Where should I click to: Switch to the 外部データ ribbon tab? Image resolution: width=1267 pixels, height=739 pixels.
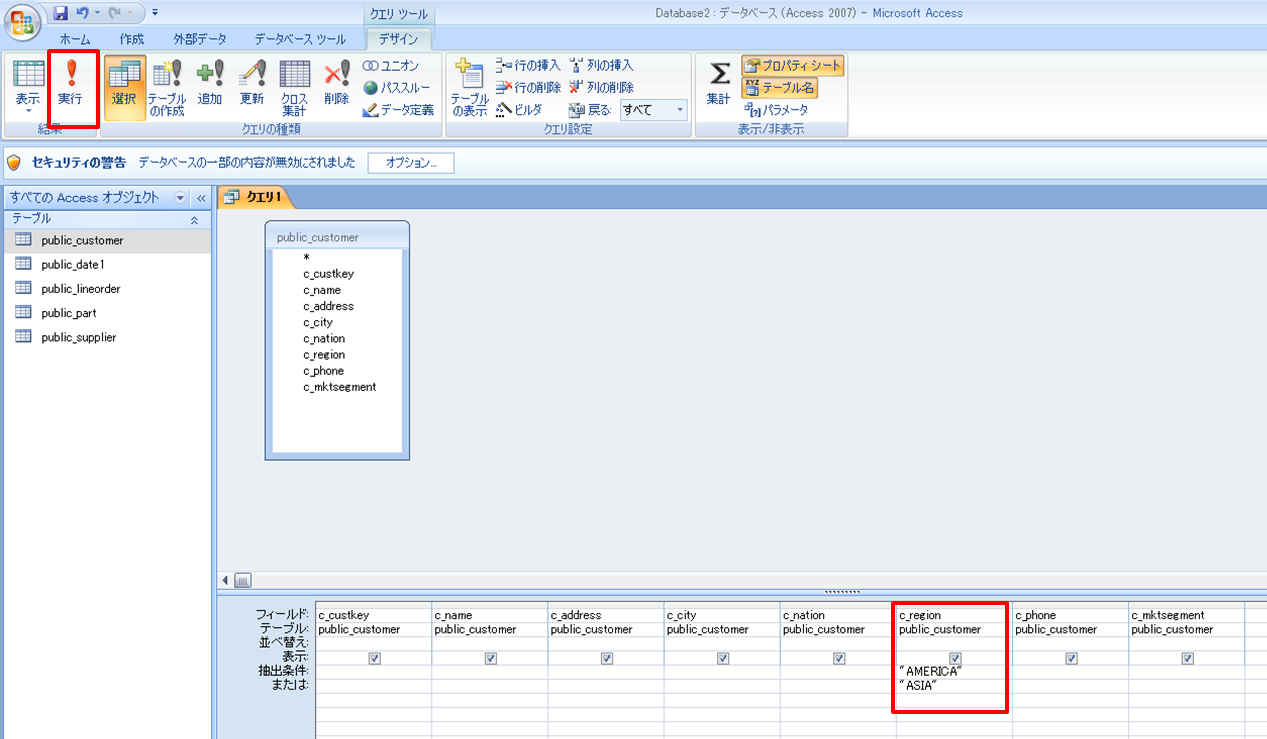(199, 39)
